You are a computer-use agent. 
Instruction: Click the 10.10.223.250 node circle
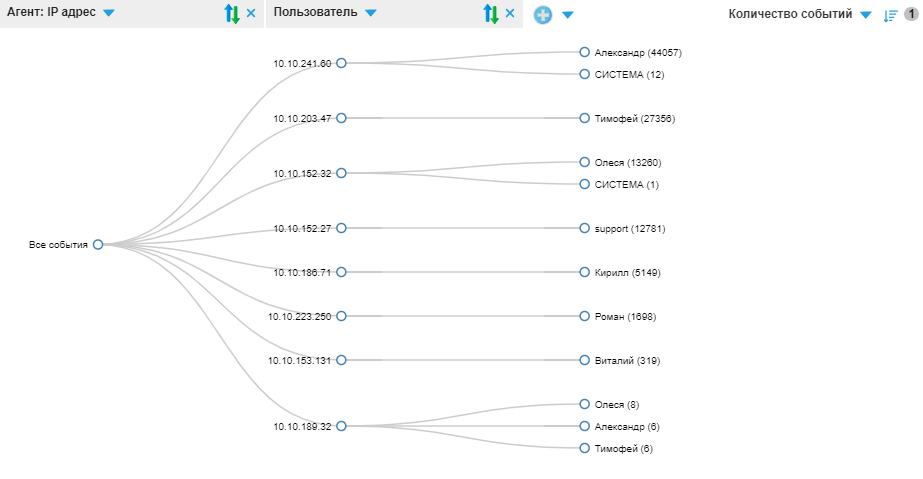pyautogui.click(x=341, y=316)
